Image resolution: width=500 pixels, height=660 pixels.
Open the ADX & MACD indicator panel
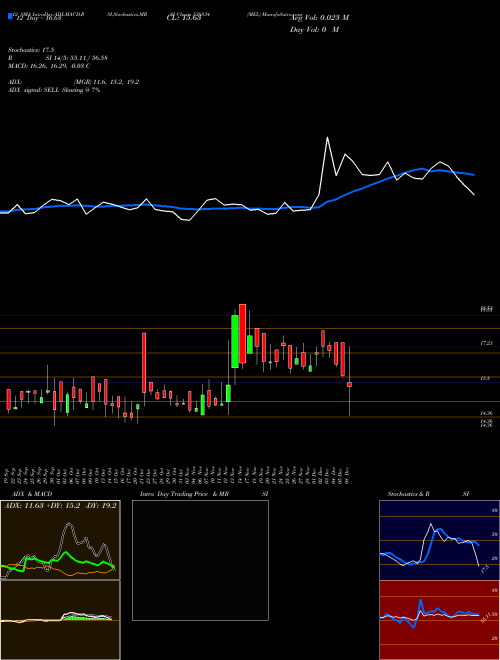click(x=60, y=540)
